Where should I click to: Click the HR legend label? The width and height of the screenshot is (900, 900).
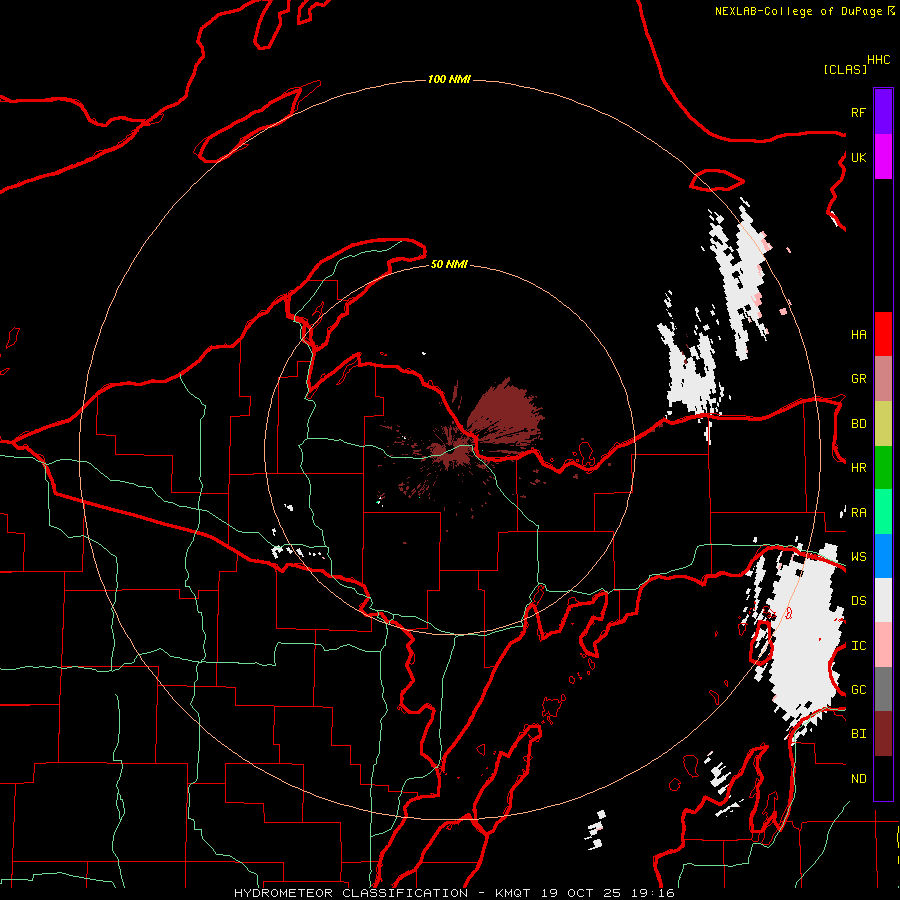click(858, 468)
